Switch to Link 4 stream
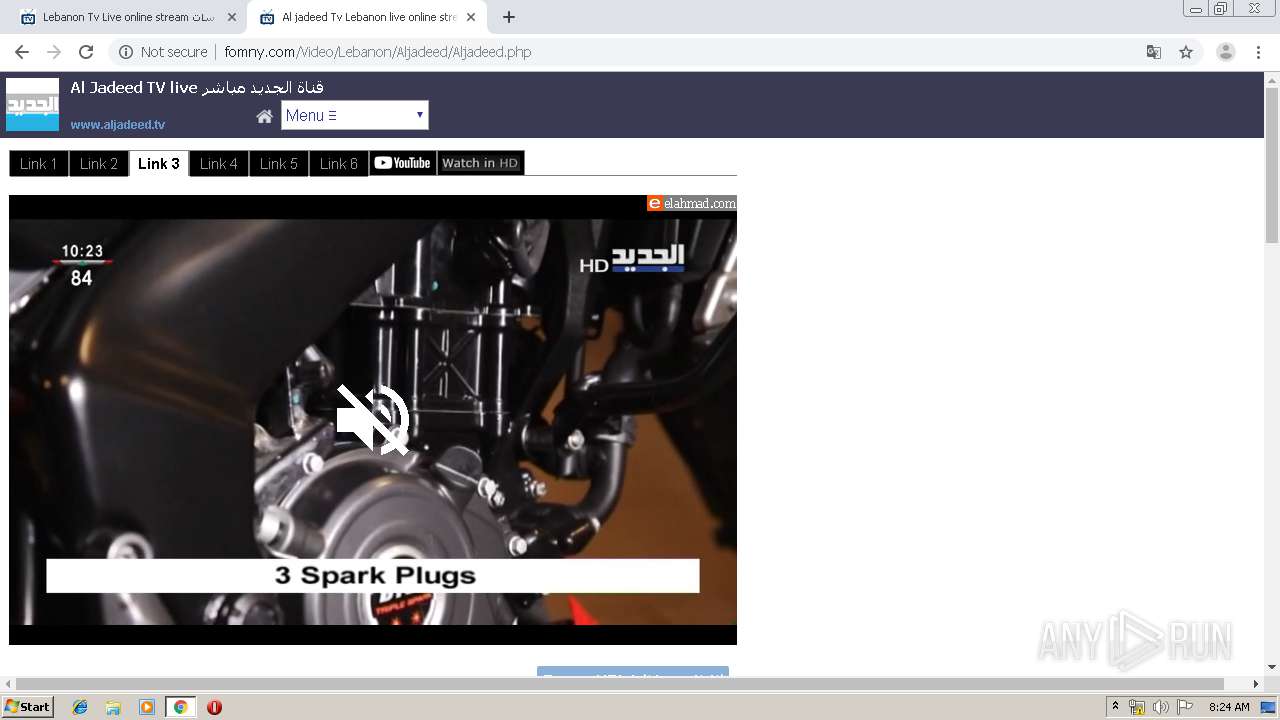 click(219, 163)
